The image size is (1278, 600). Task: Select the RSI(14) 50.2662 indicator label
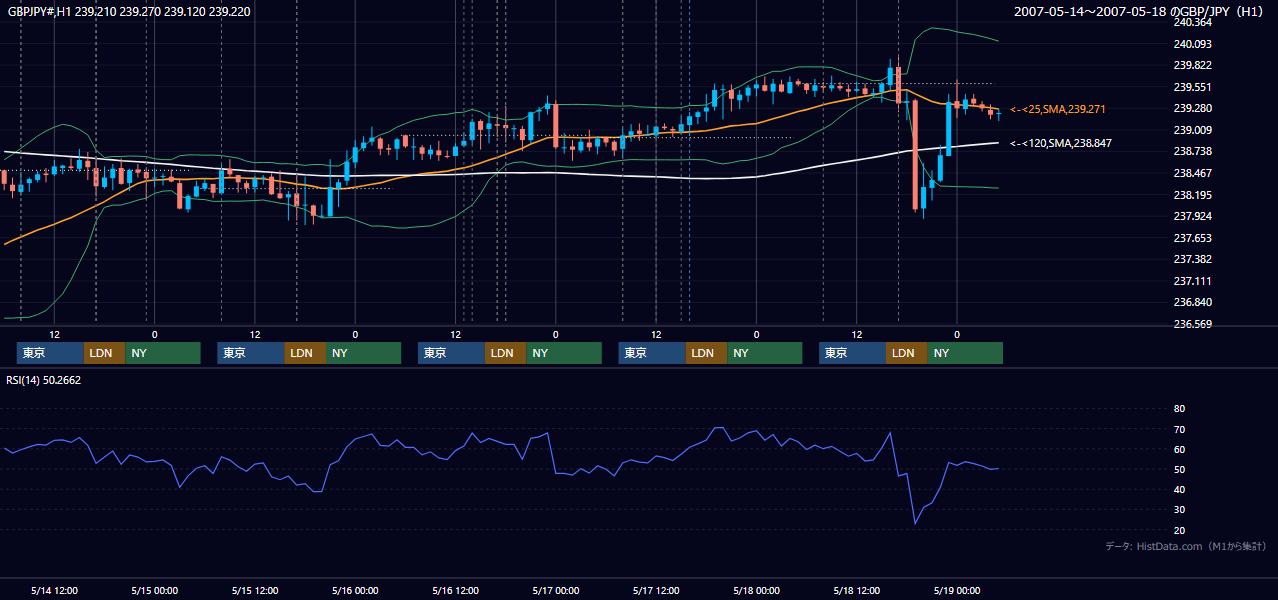coord(44,380)
